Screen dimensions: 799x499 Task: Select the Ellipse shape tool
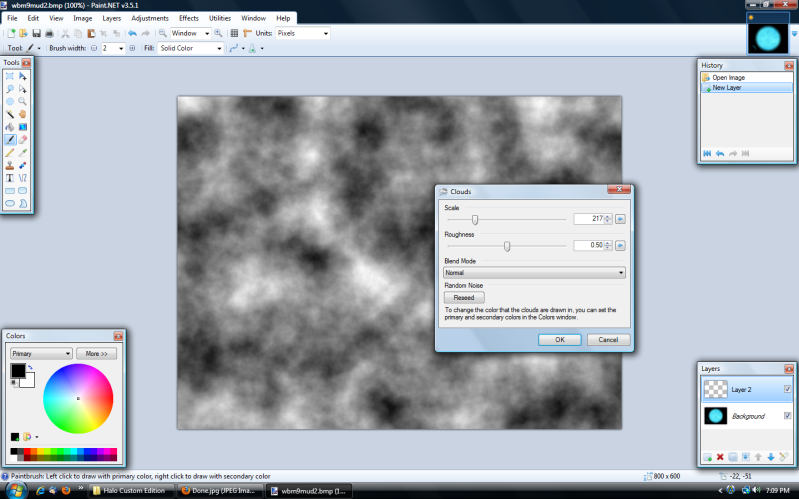tap(10, 203)
